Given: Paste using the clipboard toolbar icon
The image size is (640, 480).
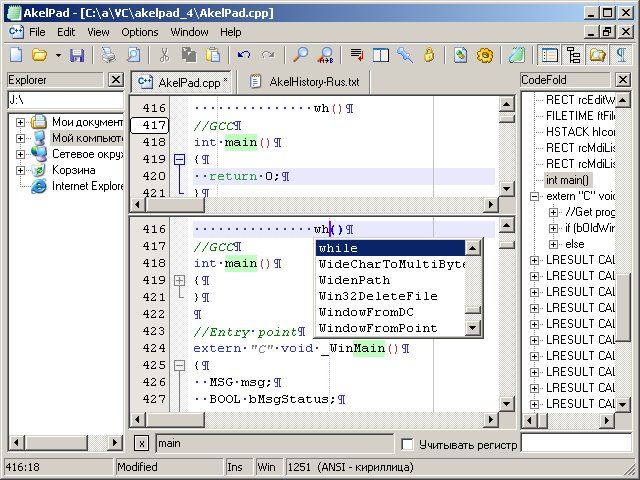Looking at the screenshot, I should [213, 55].
